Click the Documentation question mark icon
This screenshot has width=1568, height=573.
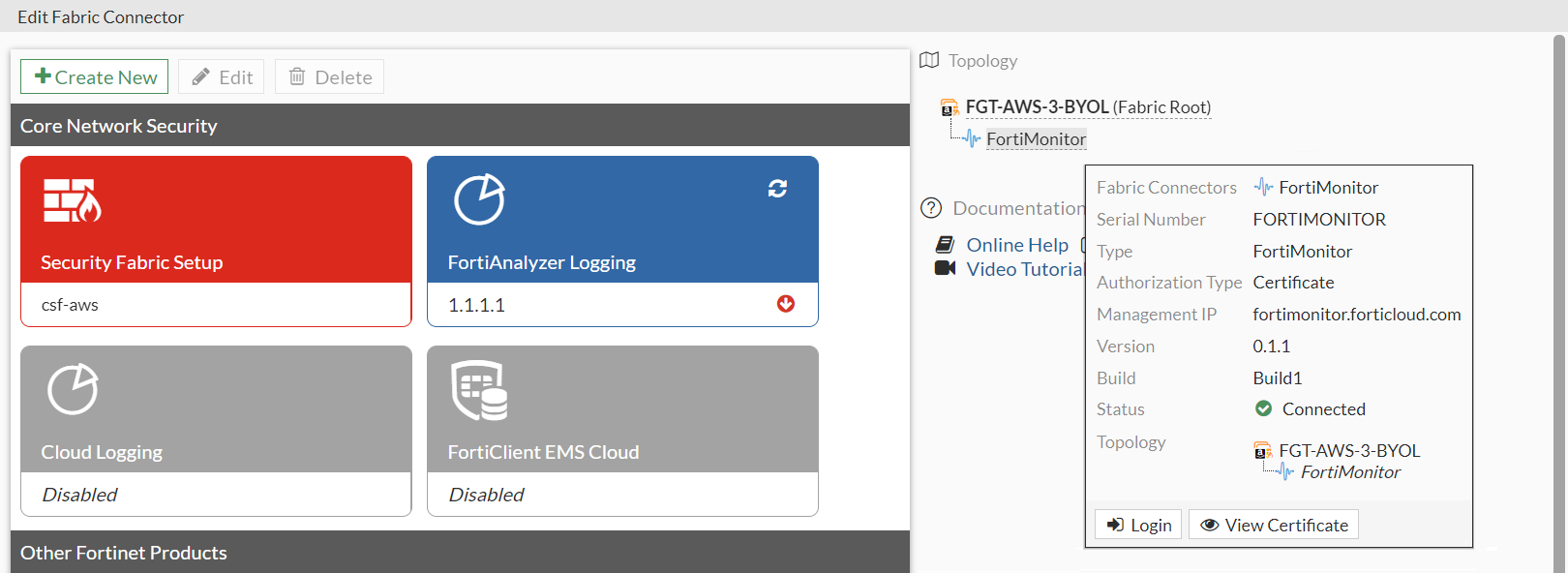(931, 208)
